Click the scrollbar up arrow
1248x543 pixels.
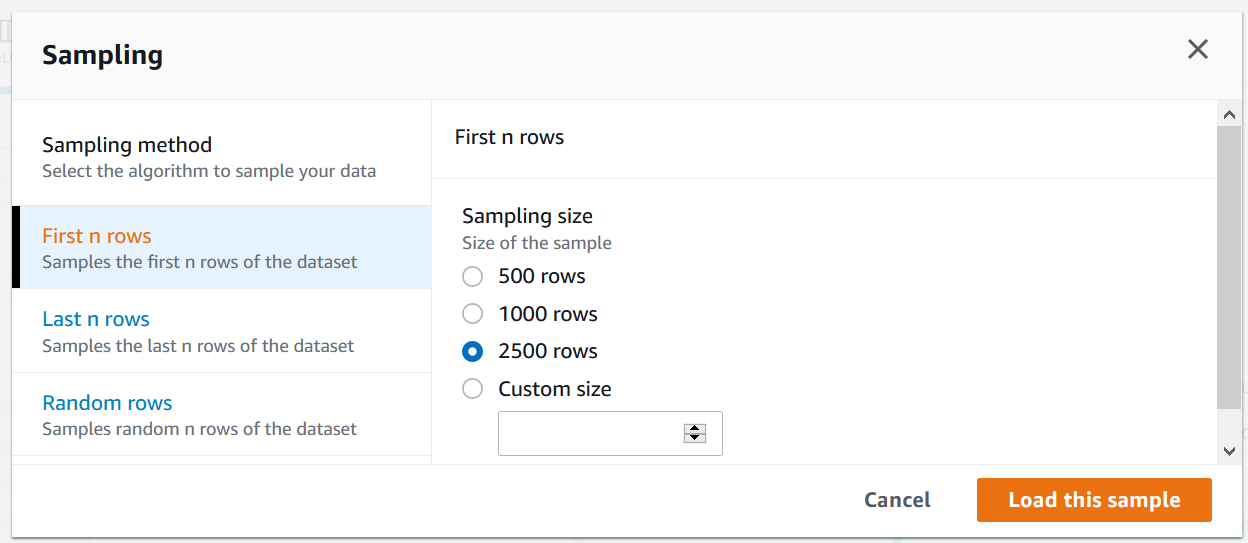point(1229,114)
